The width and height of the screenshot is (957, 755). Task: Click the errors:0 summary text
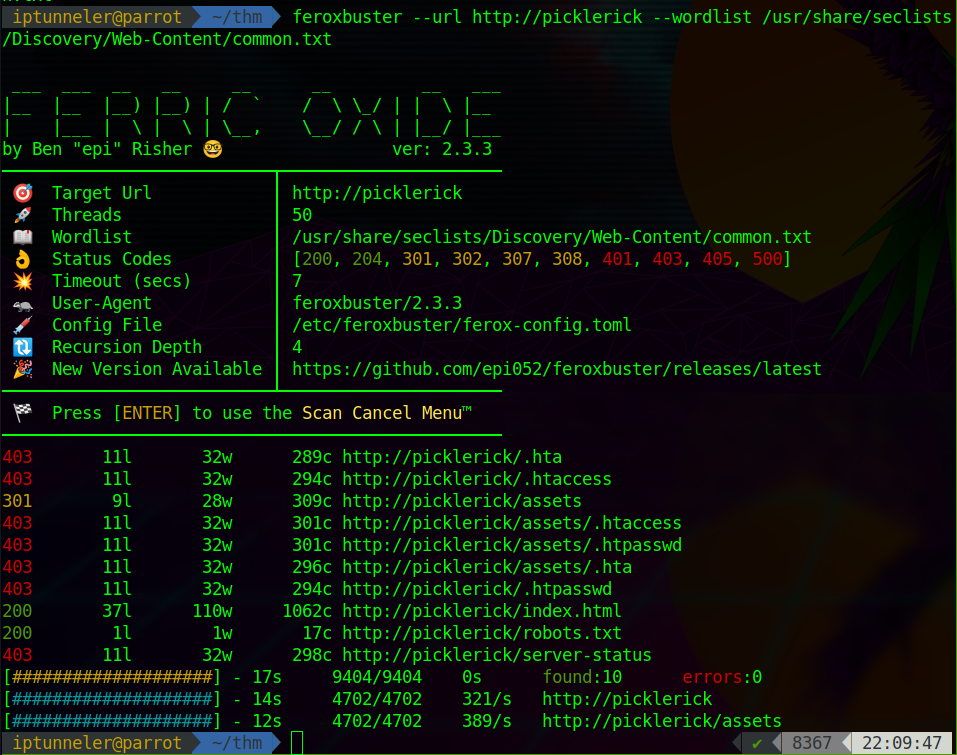(722, 677)
